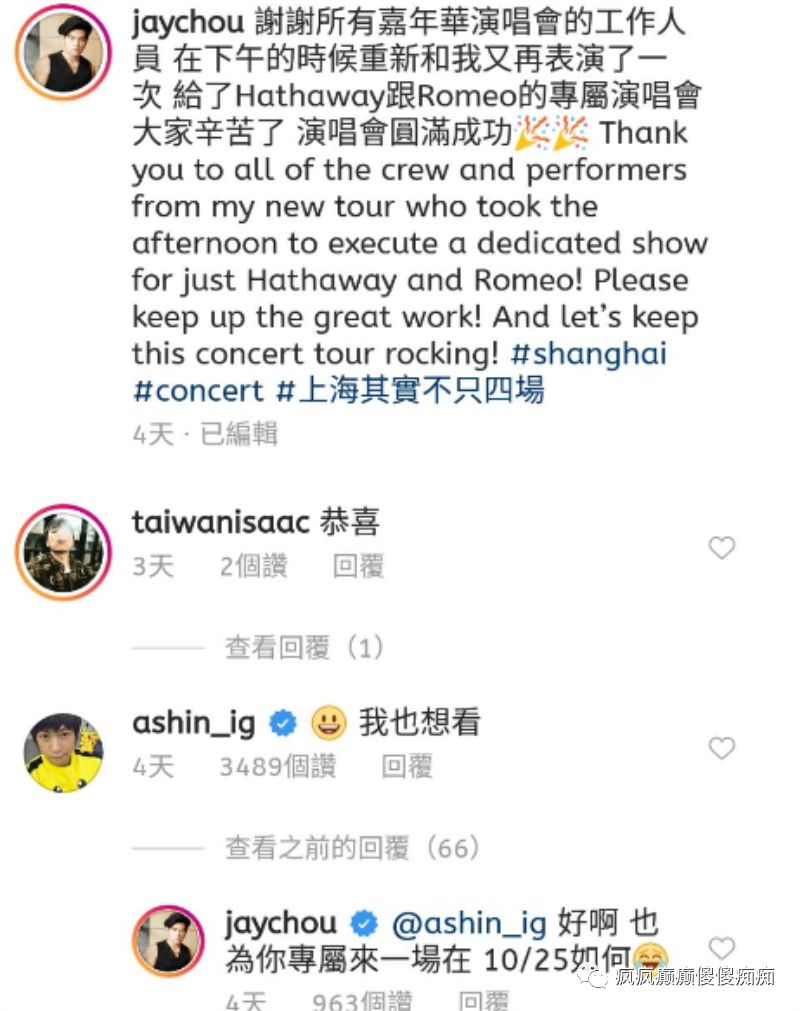The height and width of the screenshot is (1011, 800).
Task: Open jaychou avatar in the reply
Action: 168,941
